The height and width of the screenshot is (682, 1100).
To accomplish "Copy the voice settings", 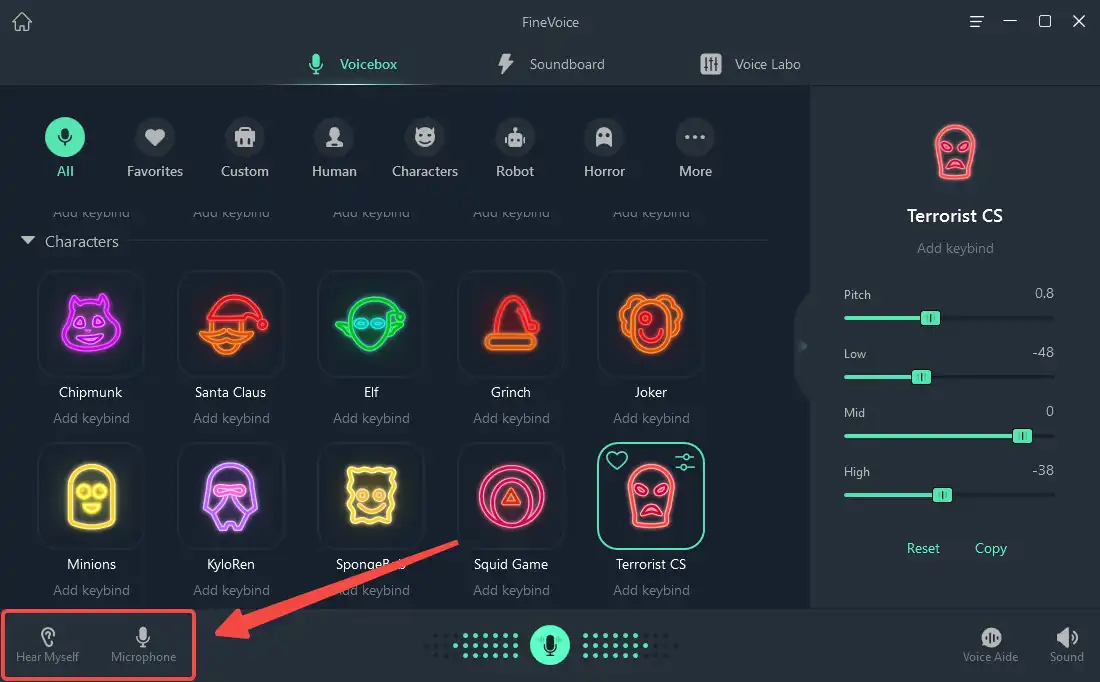I will pyautogui.click(x=991, y=548).
